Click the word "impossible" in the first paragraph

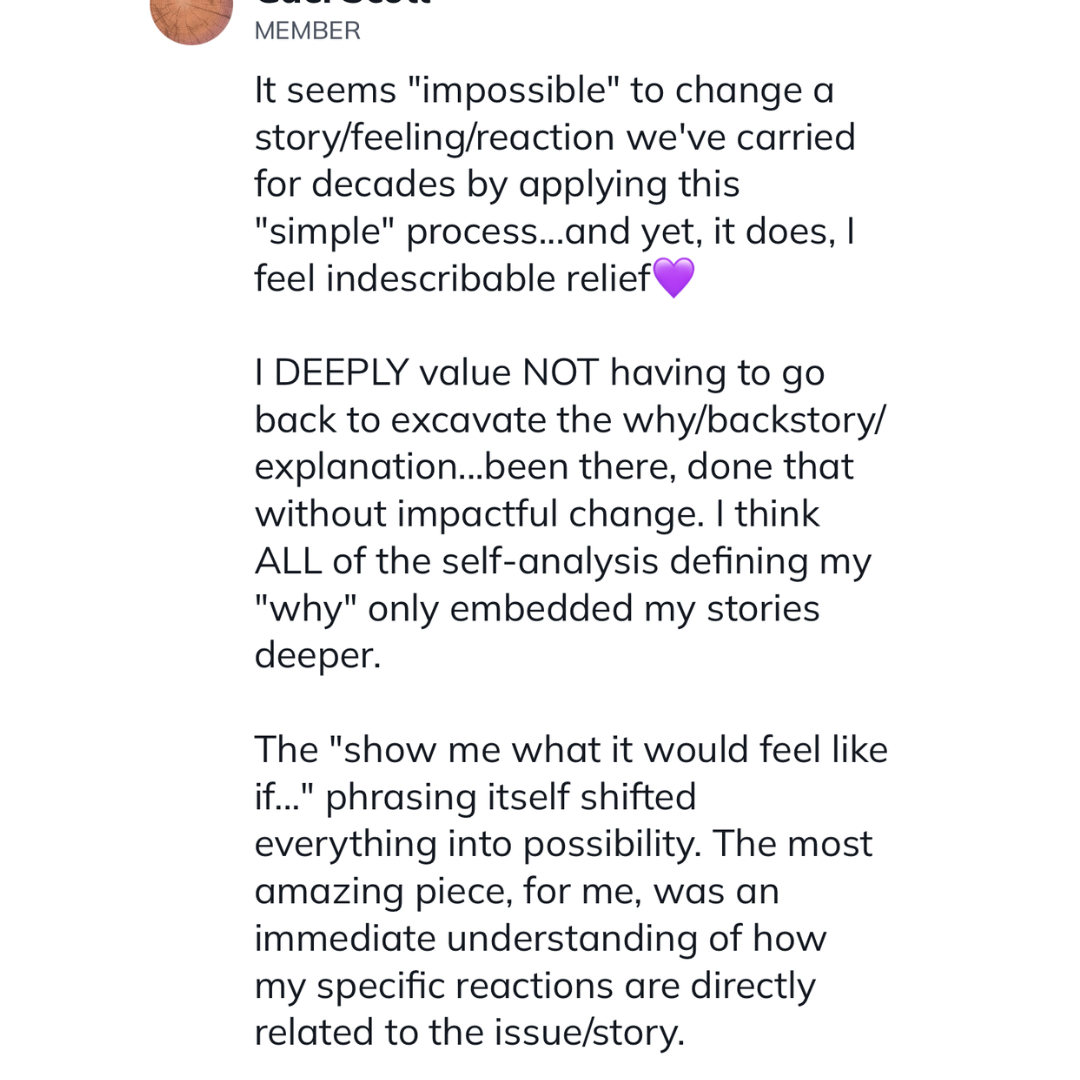514,91
